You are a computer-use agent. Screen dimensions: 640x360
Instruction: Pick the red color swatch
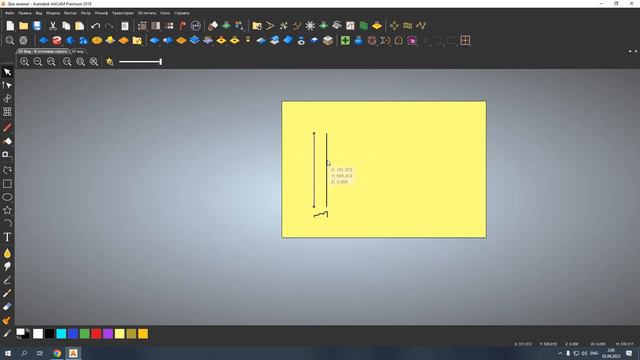point(96,334)
